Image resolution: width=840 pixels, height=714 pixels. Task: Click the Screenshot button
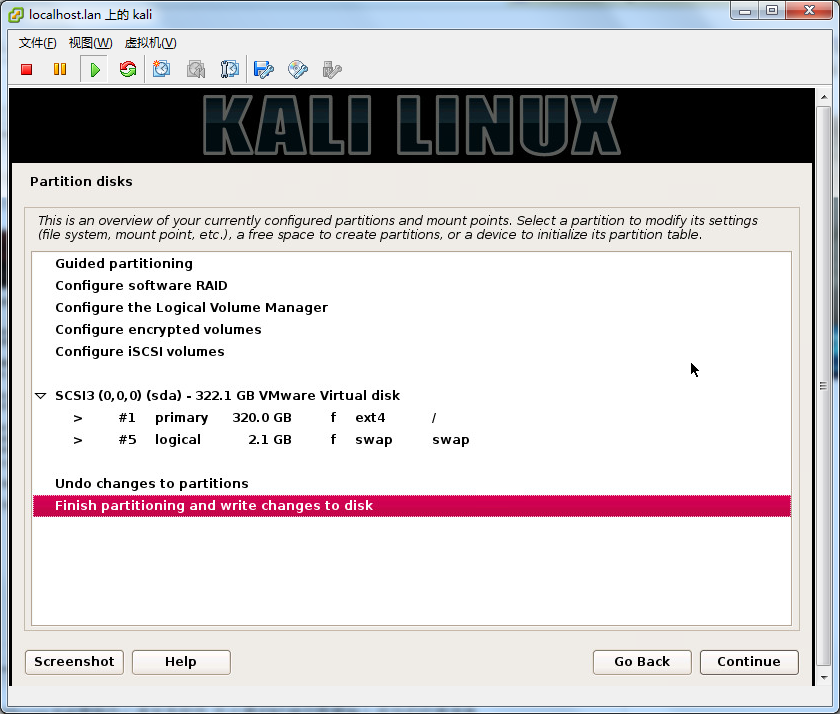[x=74, y=662]
